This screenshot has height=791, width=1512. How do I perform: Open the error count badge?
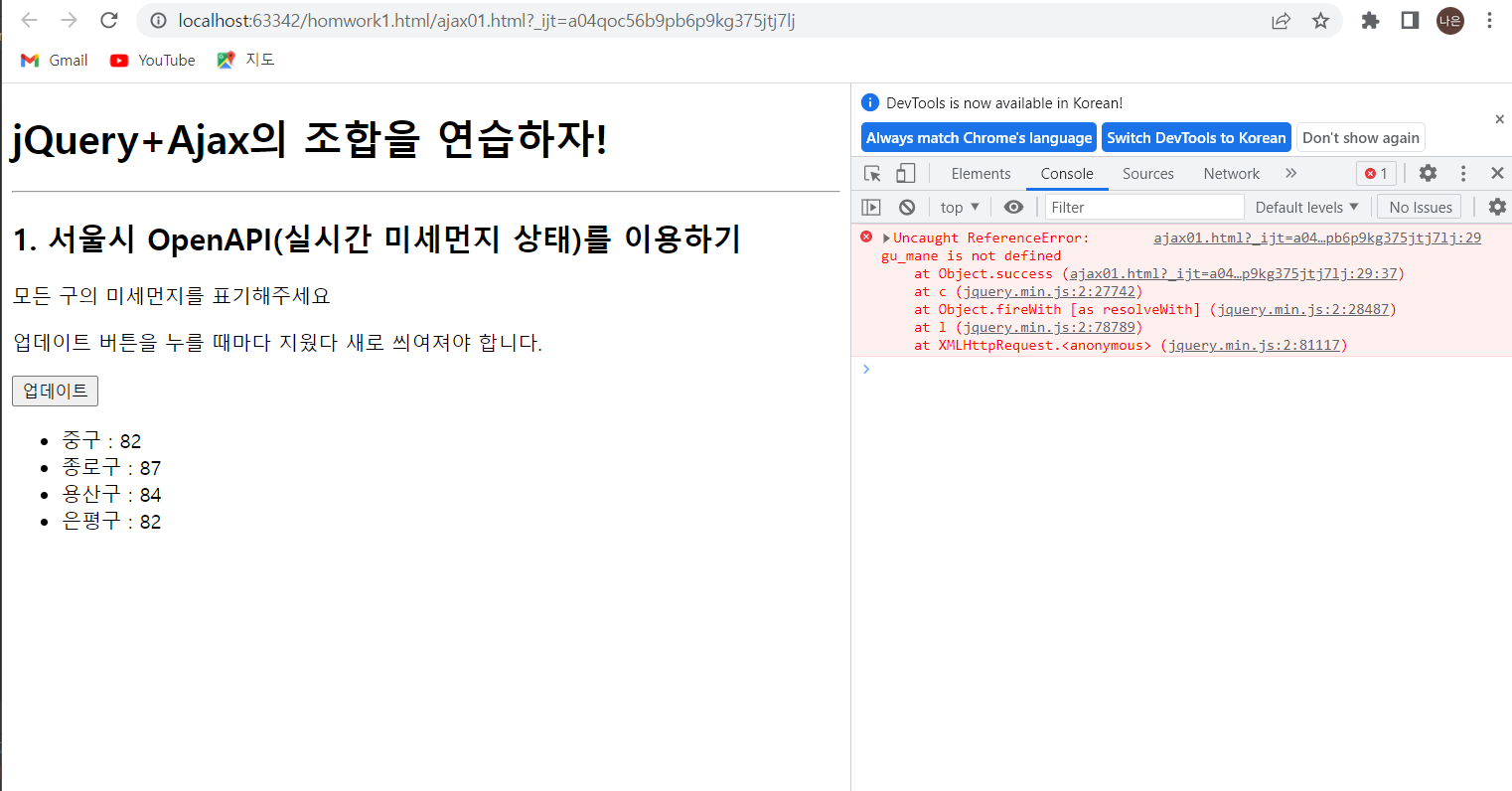click(1376, 174)
